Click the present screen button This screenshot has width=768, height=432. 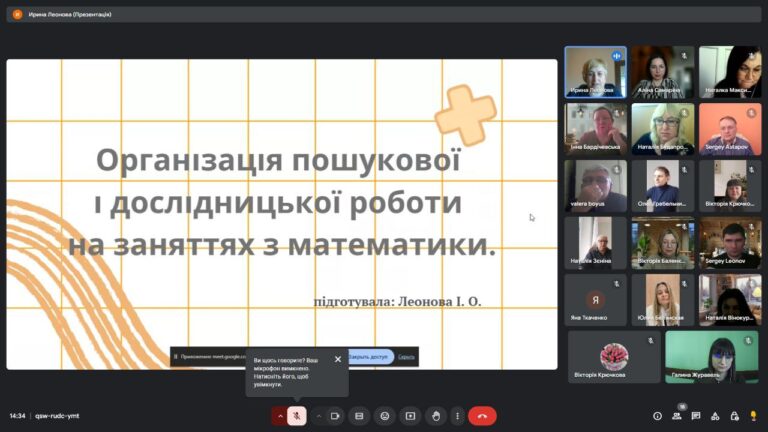pyautogui.click(x=410, y=416)
